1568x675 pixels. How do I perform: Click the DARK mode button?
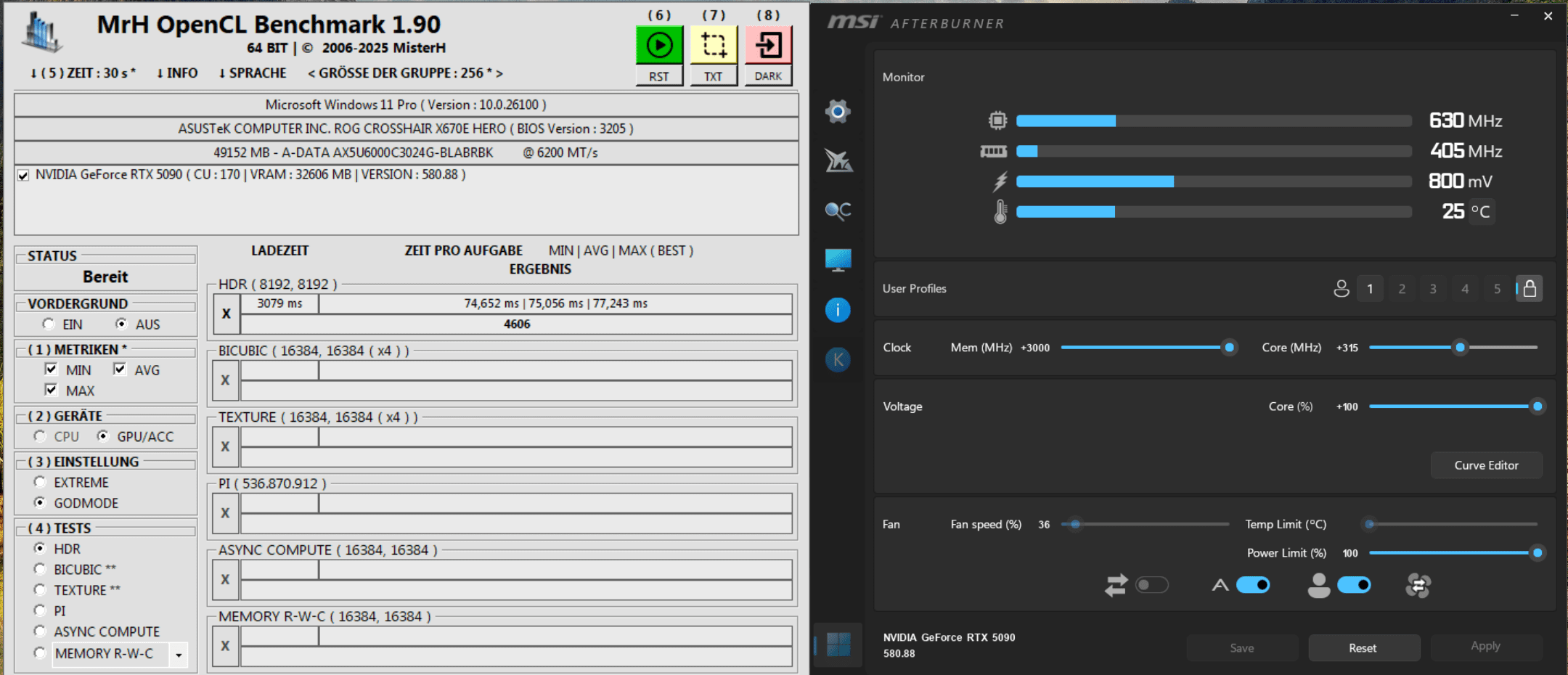click(768, 76)
